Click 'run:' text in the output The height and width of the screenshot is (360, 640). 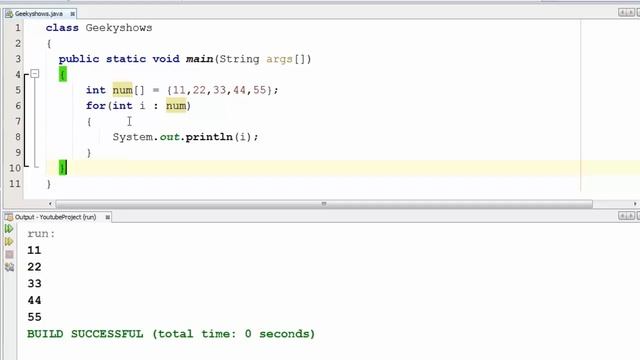click(x=41, y=234)
